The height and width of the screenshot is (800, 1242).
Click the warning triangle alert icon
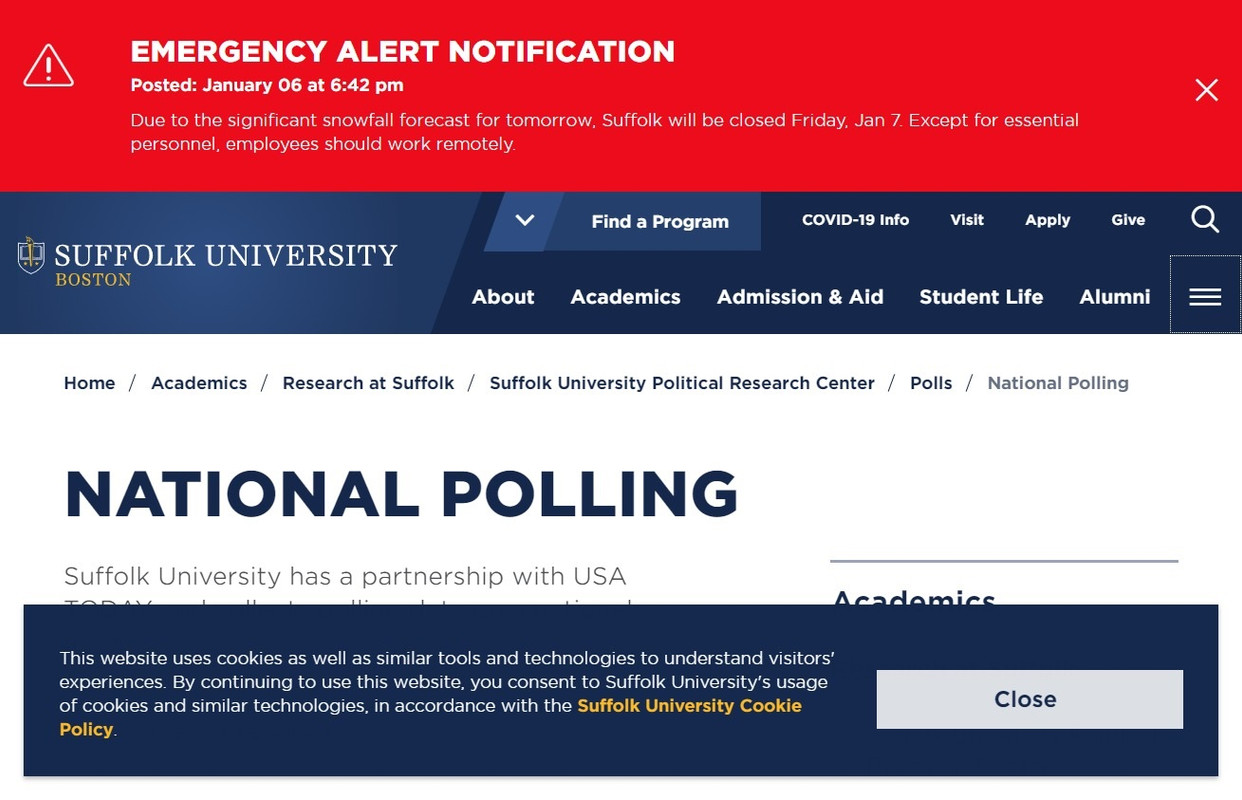coord(48,66)
